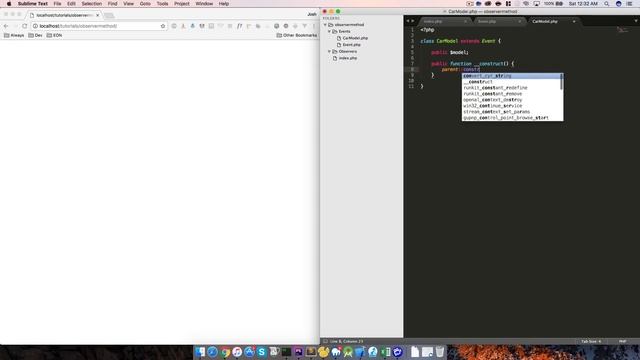Open a new browser tab
Screen dimensions: 640x360
tap(109, 16)
